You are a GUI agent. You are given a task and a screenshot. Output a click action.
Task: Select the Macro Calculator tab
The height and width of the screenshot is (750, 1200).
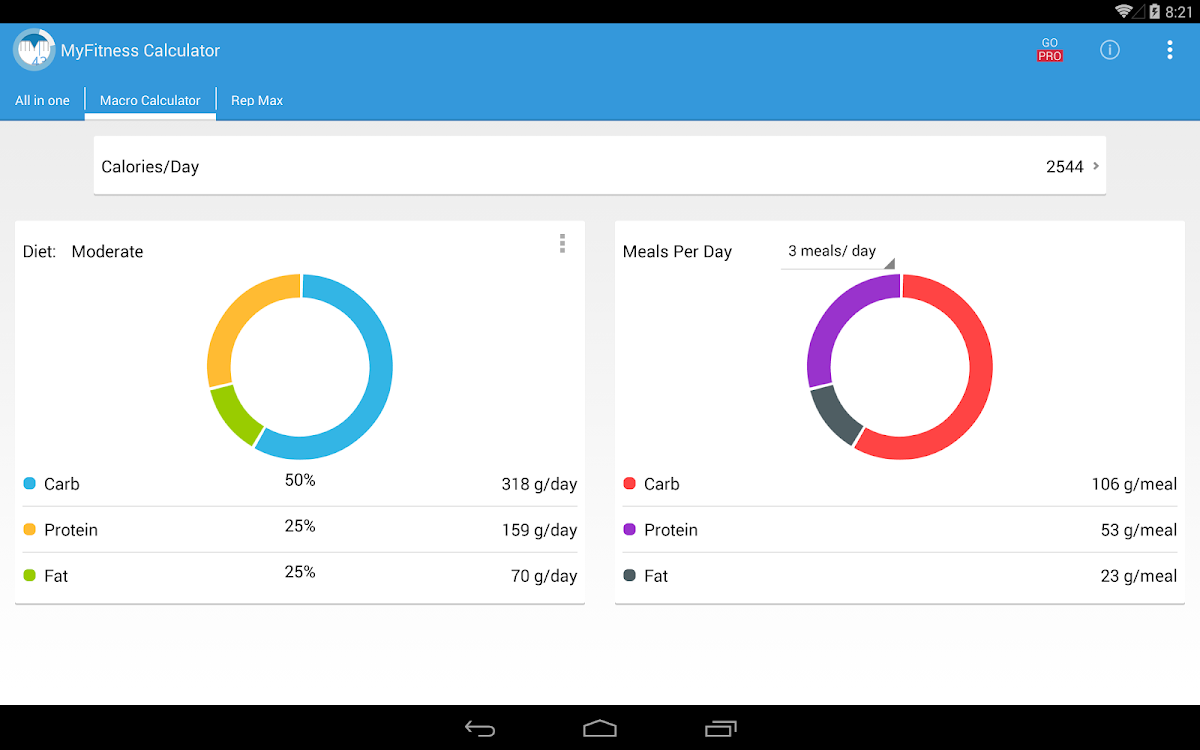click(150, 100)
